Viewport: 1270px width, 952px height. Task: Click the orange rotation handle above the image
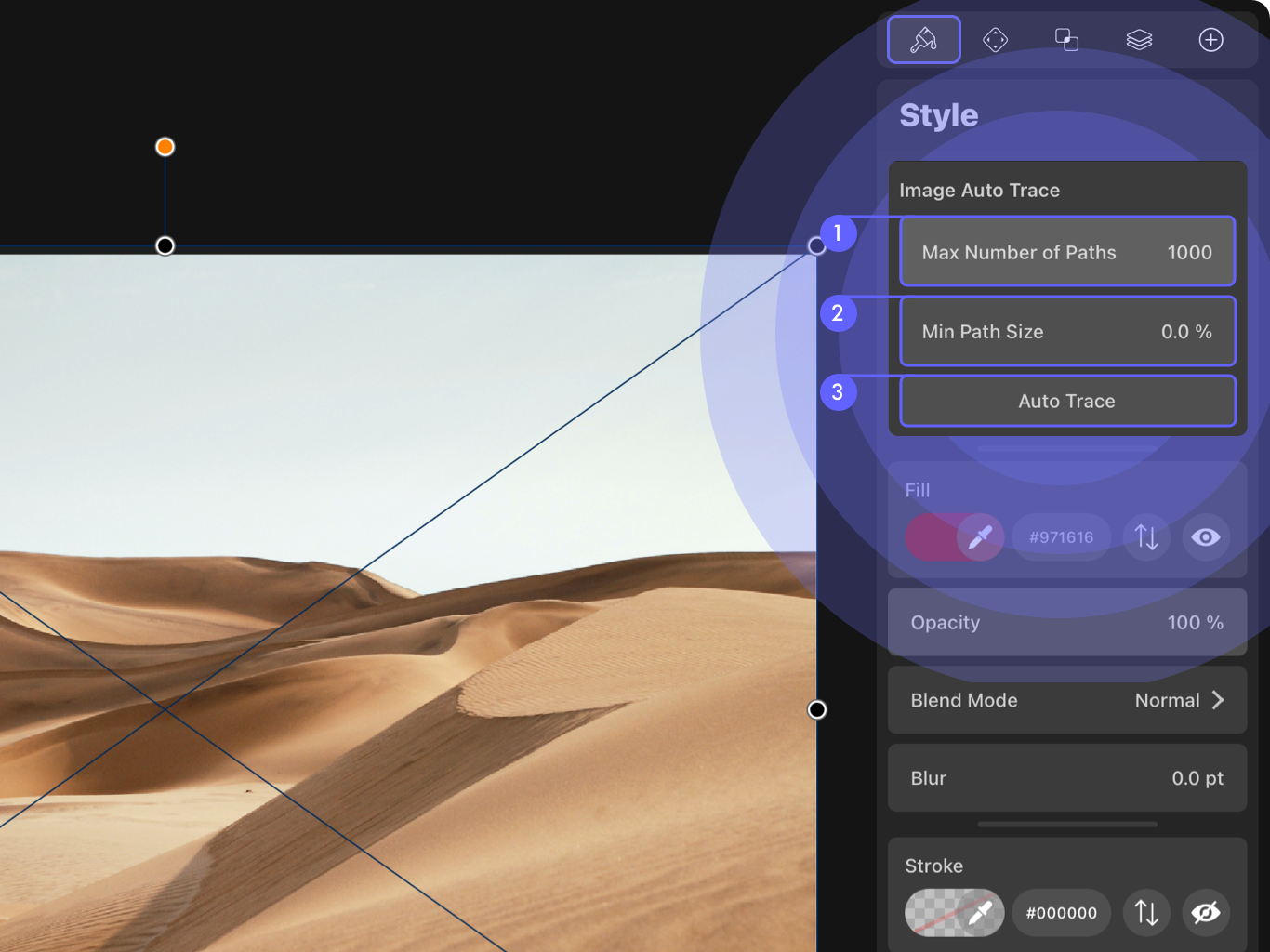tap(165, 147)
